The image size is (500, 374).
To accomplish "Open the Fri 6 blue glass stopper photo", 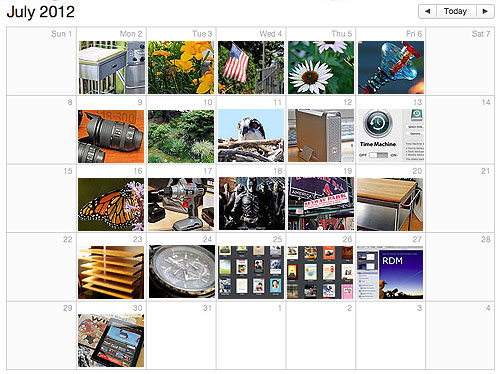I will point(391,67).
